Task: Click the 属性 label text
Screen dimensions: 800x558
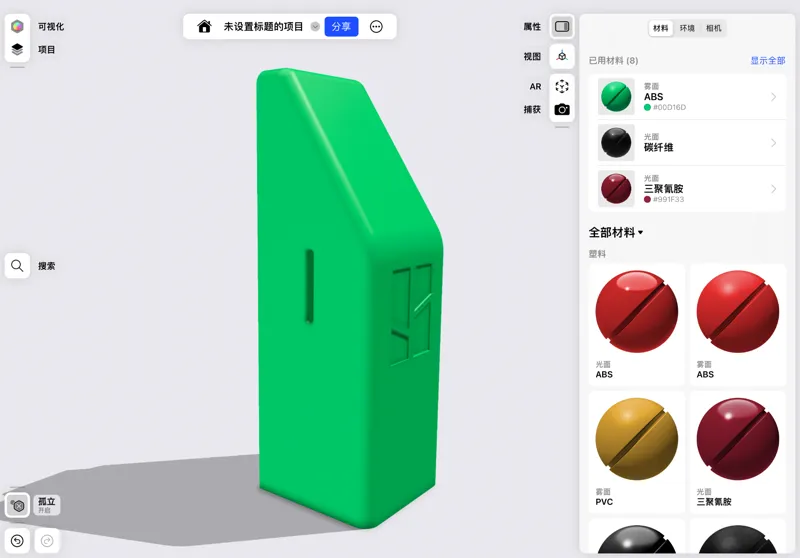Action: (532, 27)
